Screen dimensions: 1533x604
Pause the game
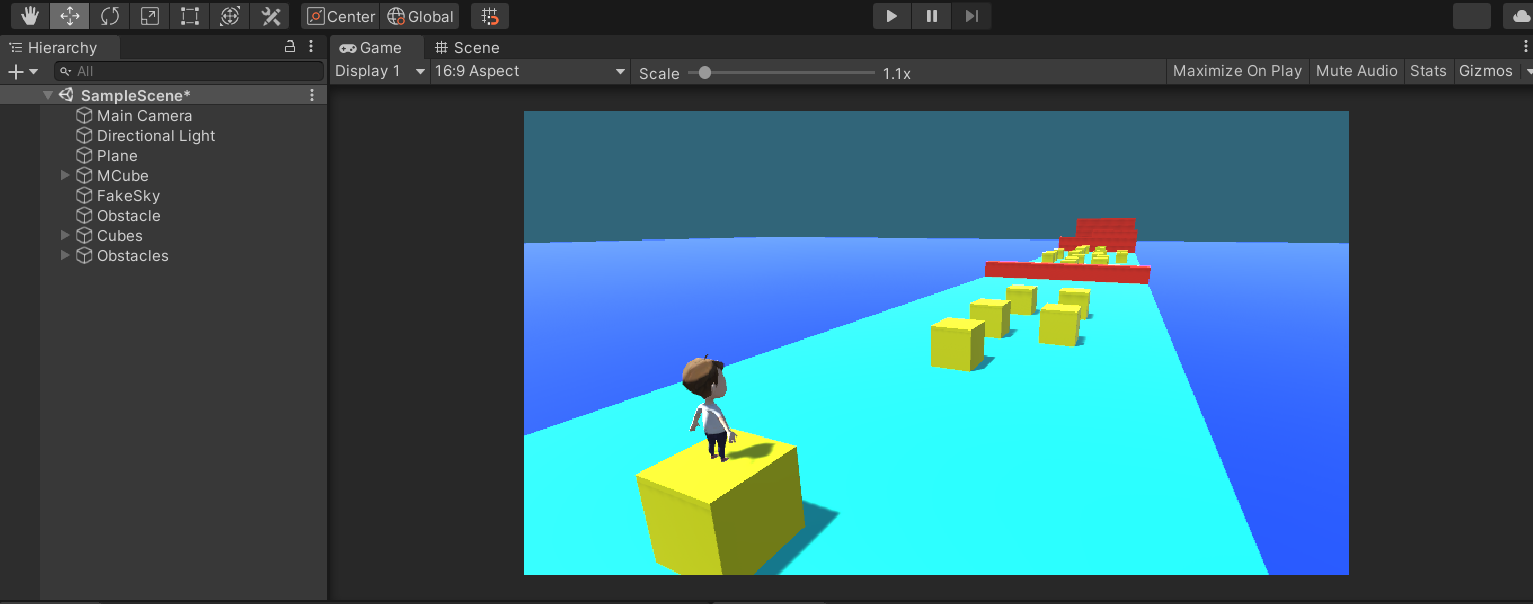tap(931, 16)
